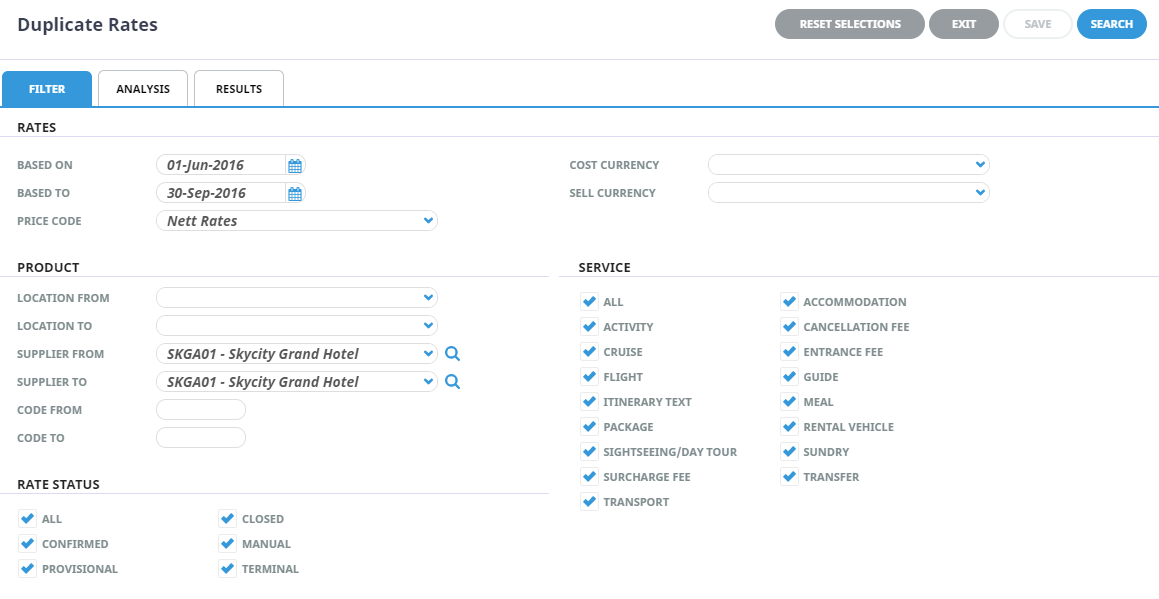Expand the Location From dropdown
1159x599 pixels.
click(x=296, y=298)
